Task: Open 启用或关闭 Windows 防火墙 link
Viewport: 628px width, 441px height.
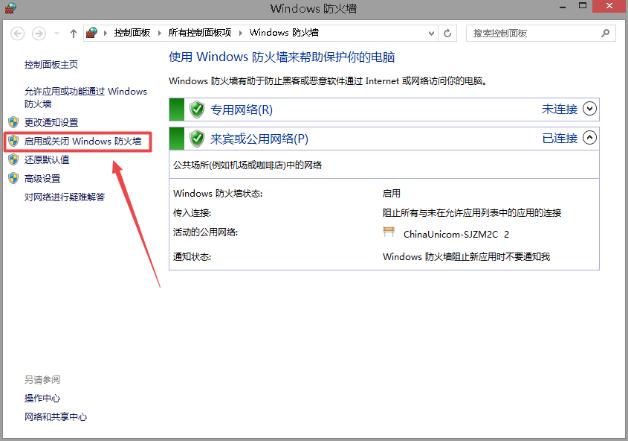Action: point(83,141)
